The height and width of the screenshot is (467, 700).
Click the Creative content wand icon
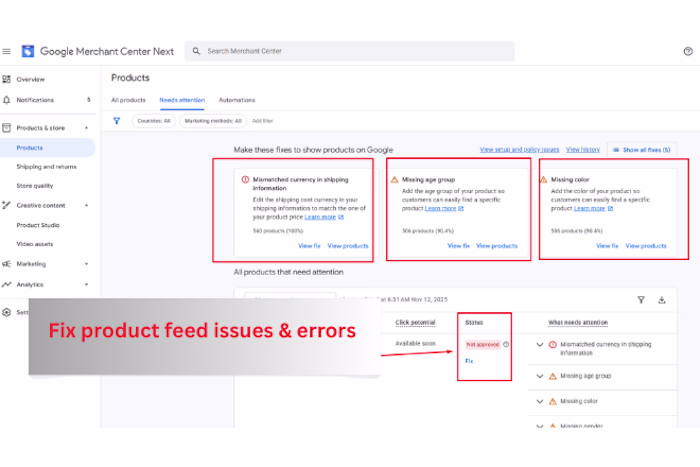coord(6,205)
